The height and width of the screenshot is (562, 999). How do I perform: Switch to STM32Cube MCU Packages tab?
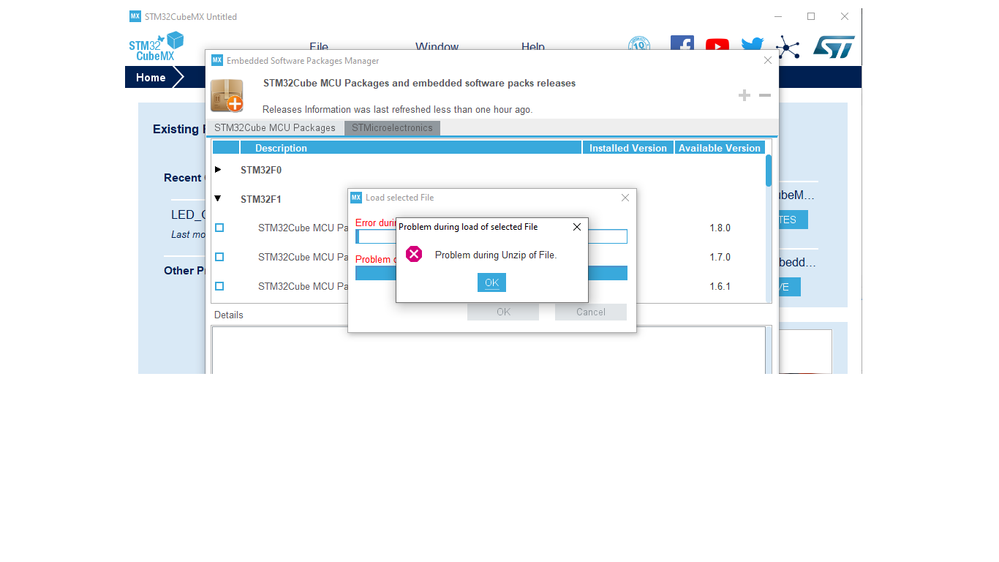[x=275, y=127]
